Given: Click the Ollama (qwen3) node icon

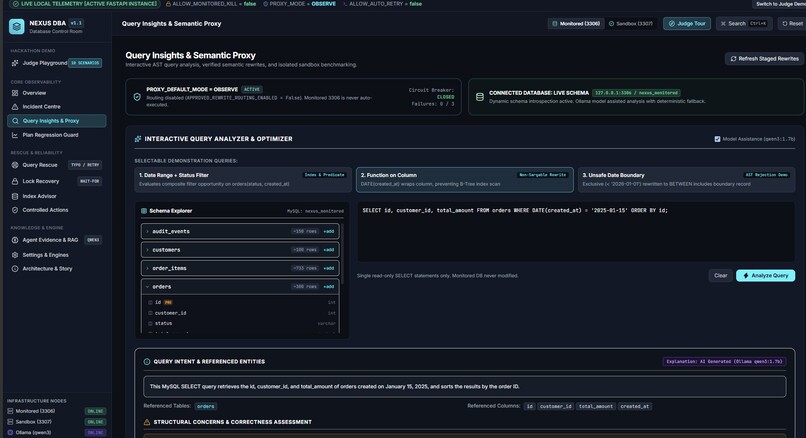Looking at the screenshot, I should click(x=10, y=432).
